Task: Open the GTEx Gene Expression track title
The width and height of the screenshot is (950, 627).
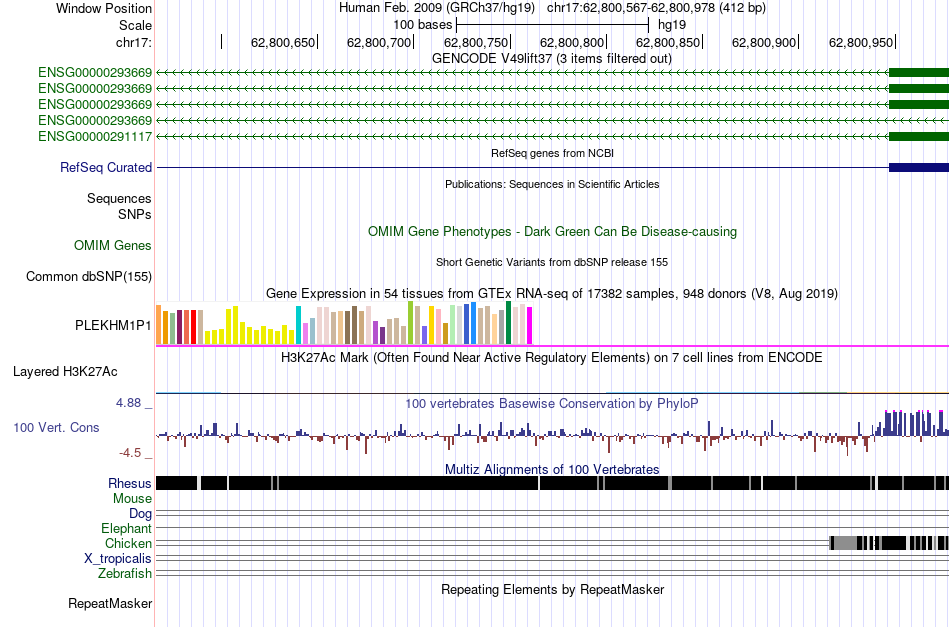Action: click(552, 294)
